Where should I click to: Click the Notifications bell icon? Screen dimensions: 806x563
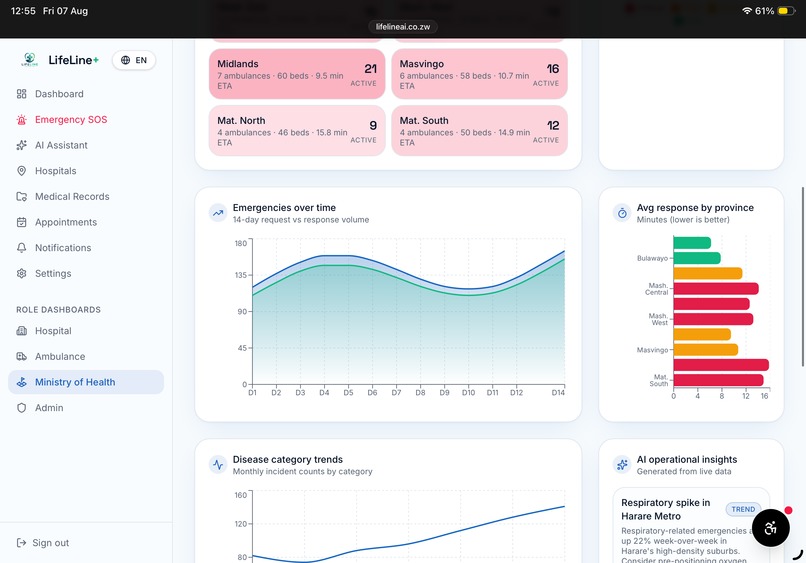(x=22, y=248)
